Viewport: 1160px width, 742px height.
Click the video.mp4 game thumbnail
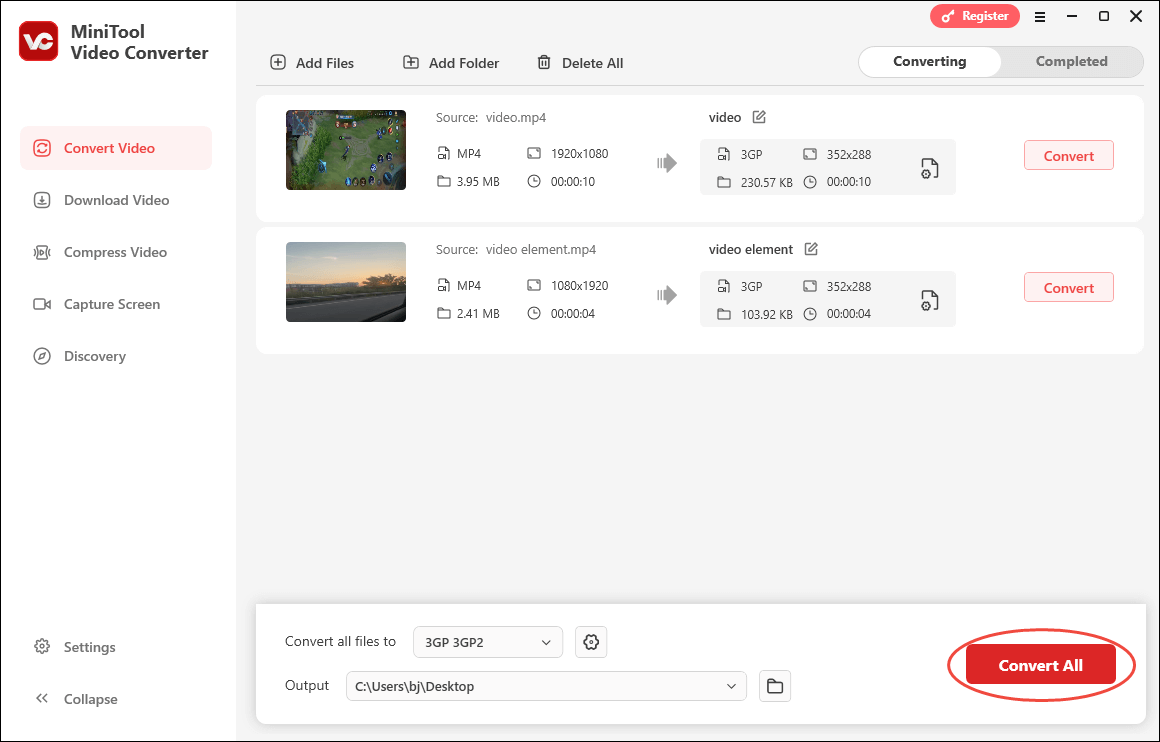[345, 149]
